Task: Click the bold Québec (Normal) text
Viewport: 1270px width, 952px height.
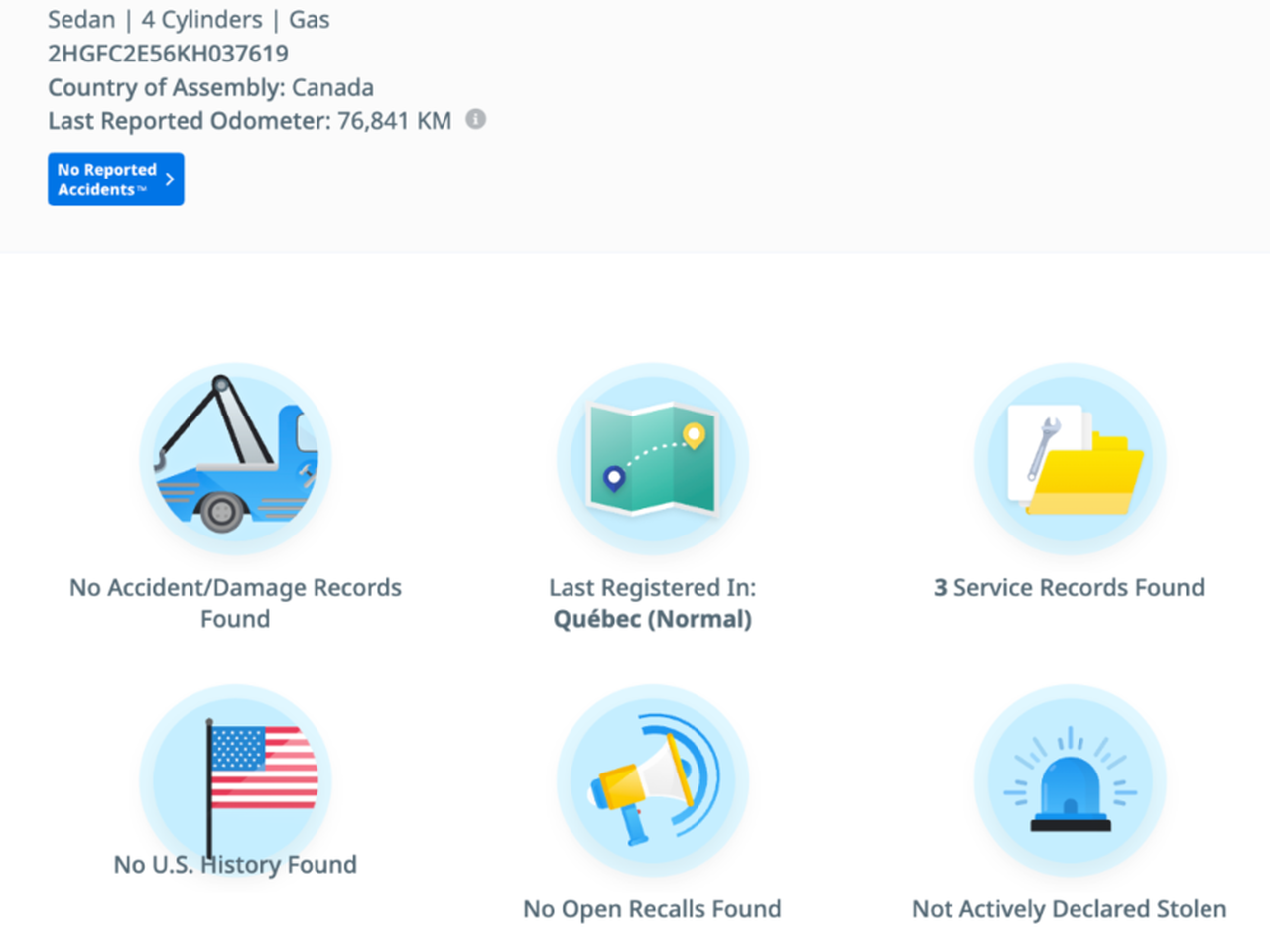Action: click(652, 620)
